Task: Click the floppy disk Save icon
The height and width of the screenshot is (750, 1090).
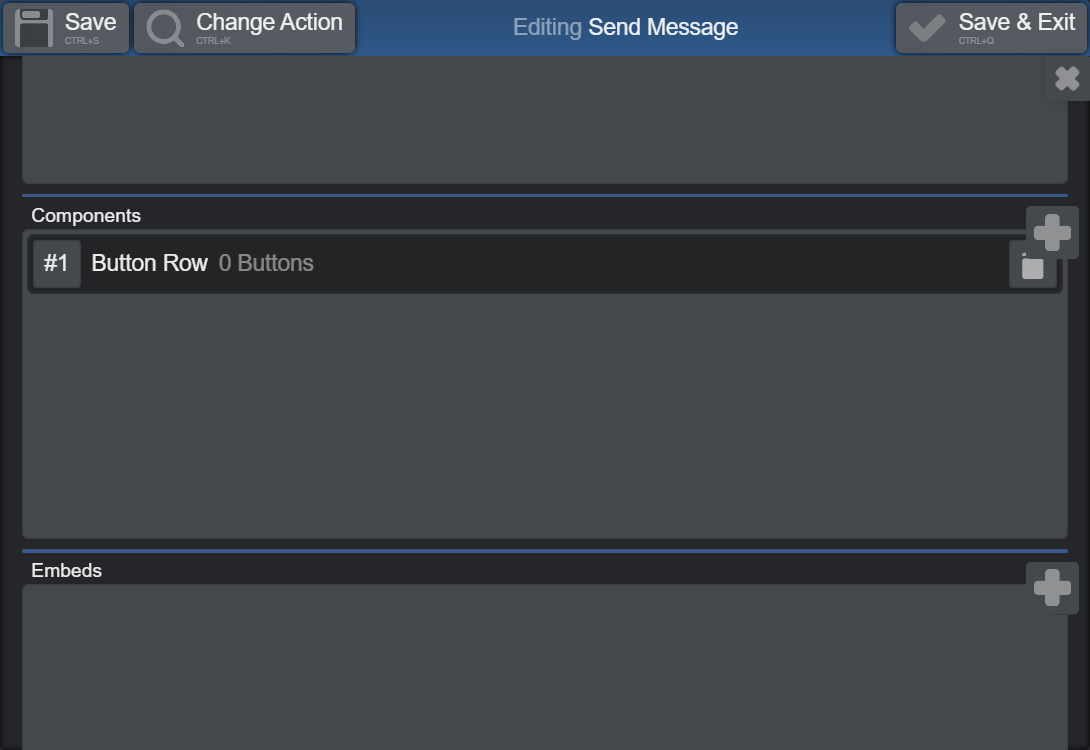Action: [34, 28]
